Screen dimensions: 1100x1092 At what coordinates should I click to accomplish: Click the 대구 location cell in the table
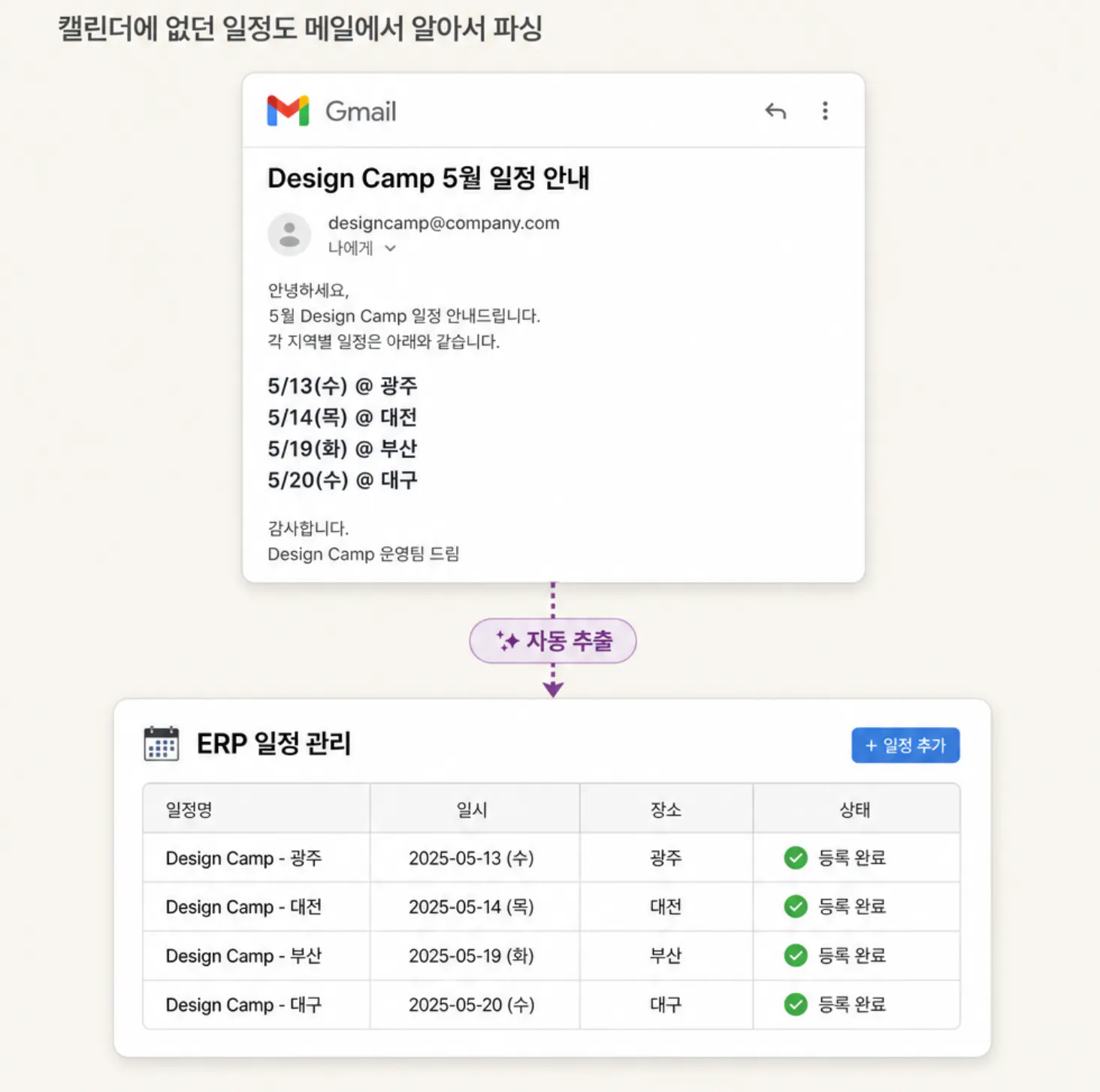(666, 1004)
